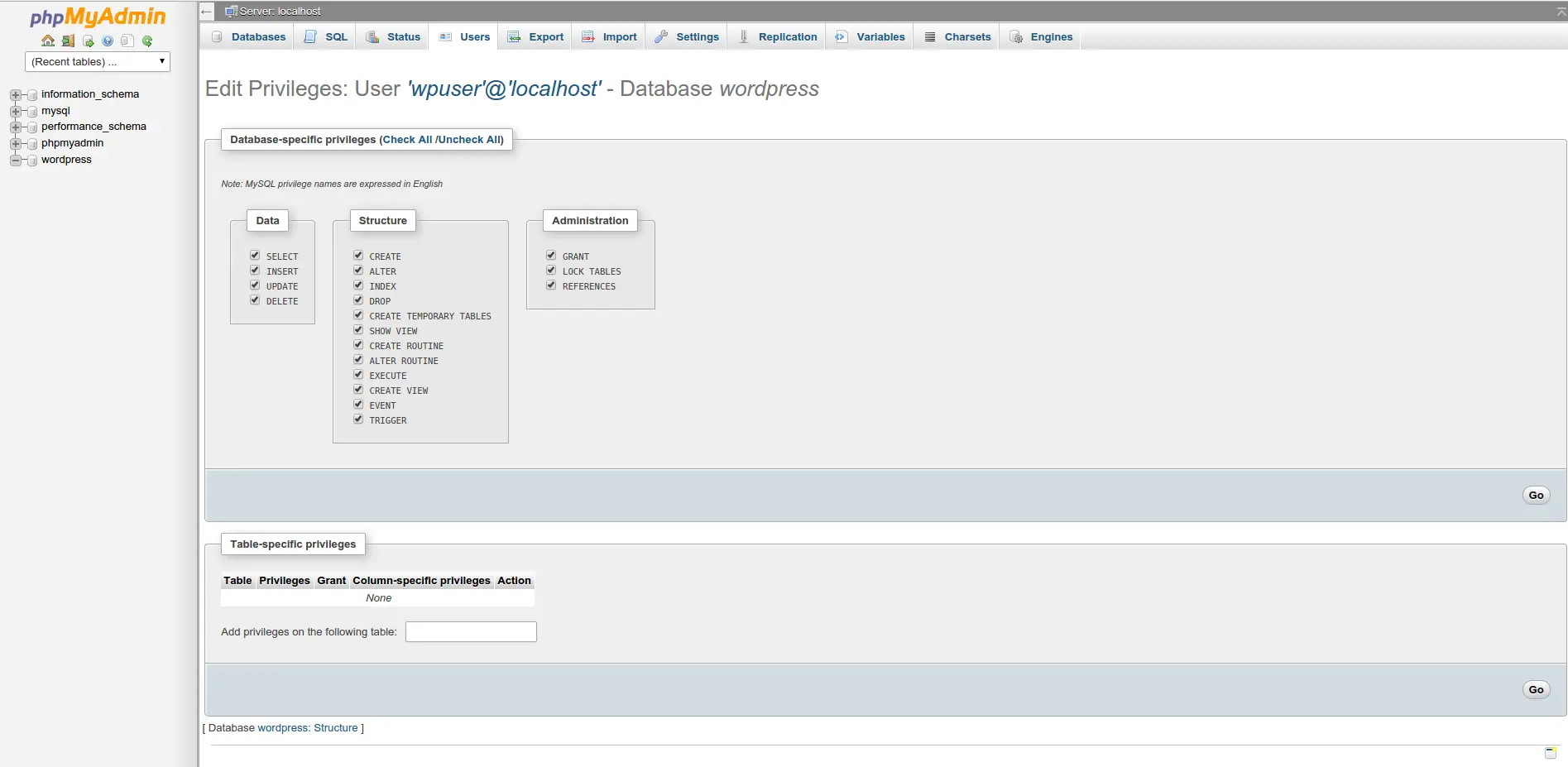Go to phpMyAdmin home via house icon

48,41
